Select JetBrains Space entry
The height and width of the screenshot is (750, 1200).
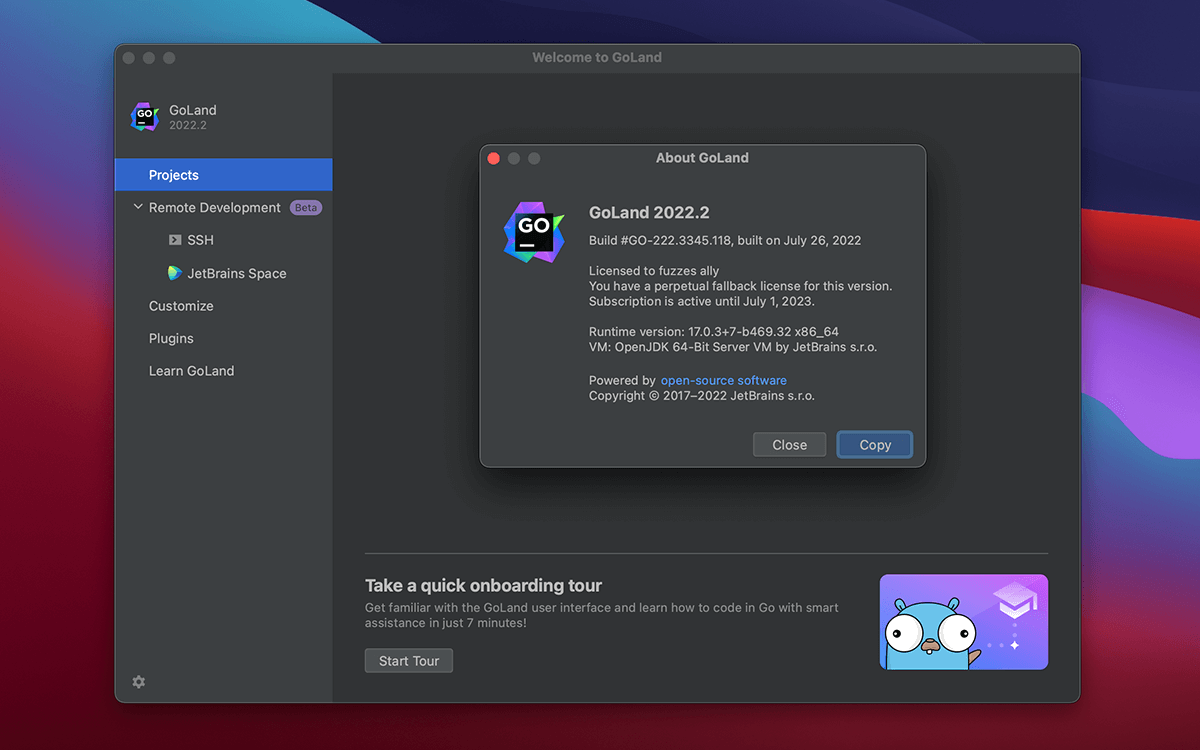(x=237, y=273)
